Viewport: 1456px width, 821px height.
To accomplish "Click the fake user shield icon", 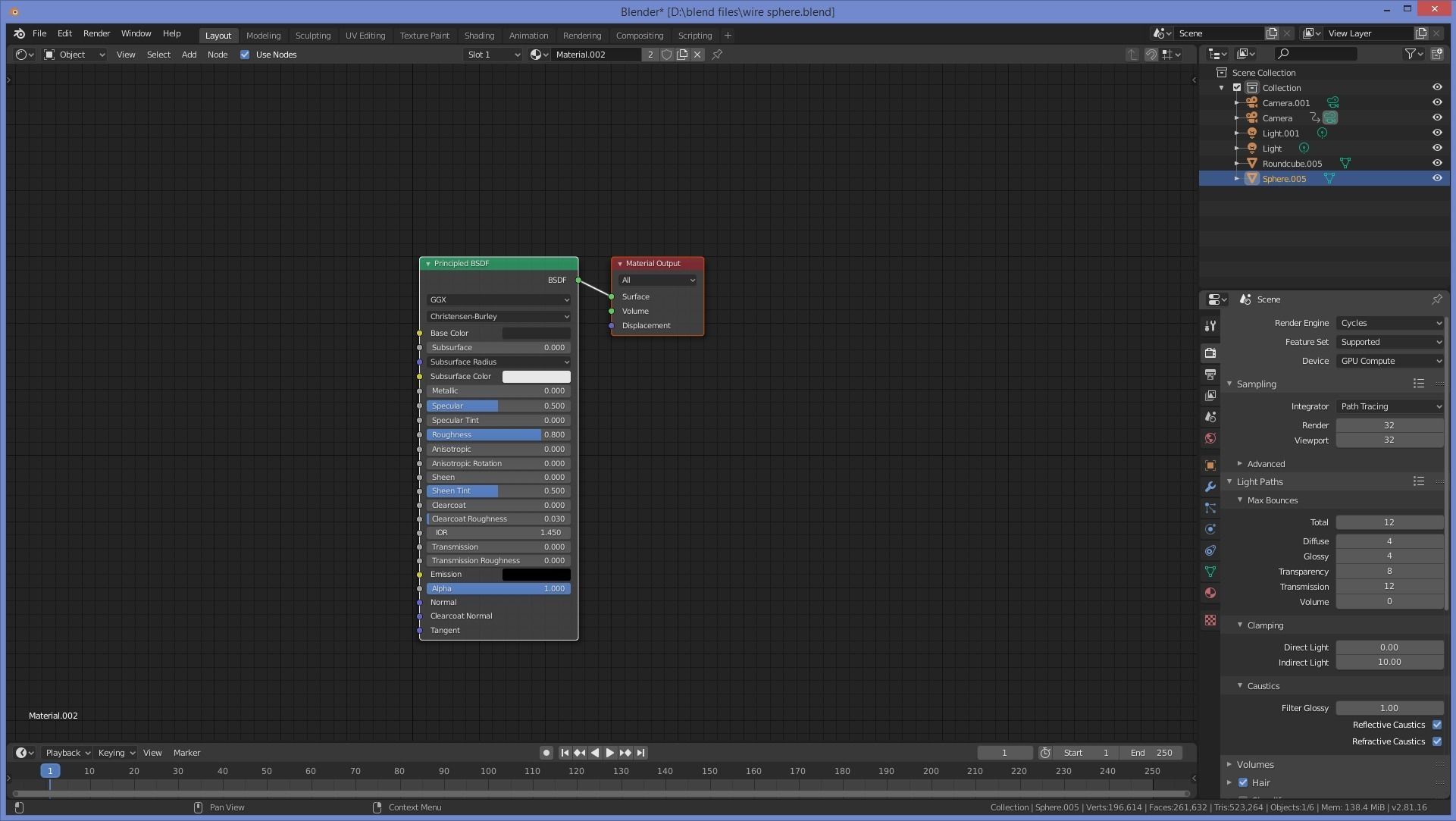I will pos(666,55).
